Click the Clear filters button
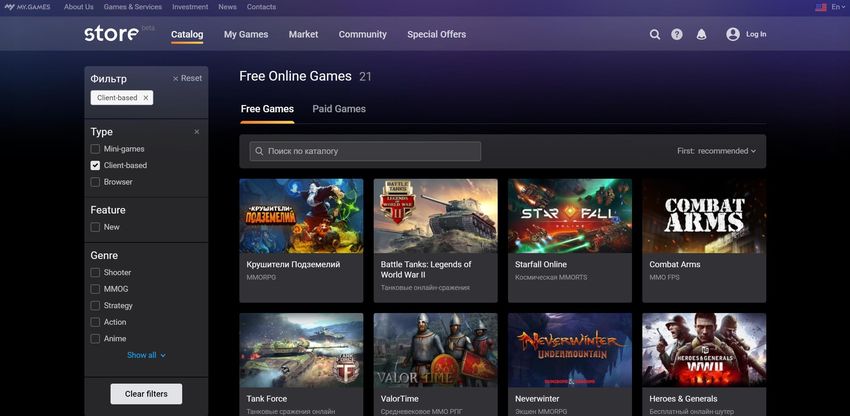Image resolution: width=850 pixels, height=416 pixels. (146, 394)
